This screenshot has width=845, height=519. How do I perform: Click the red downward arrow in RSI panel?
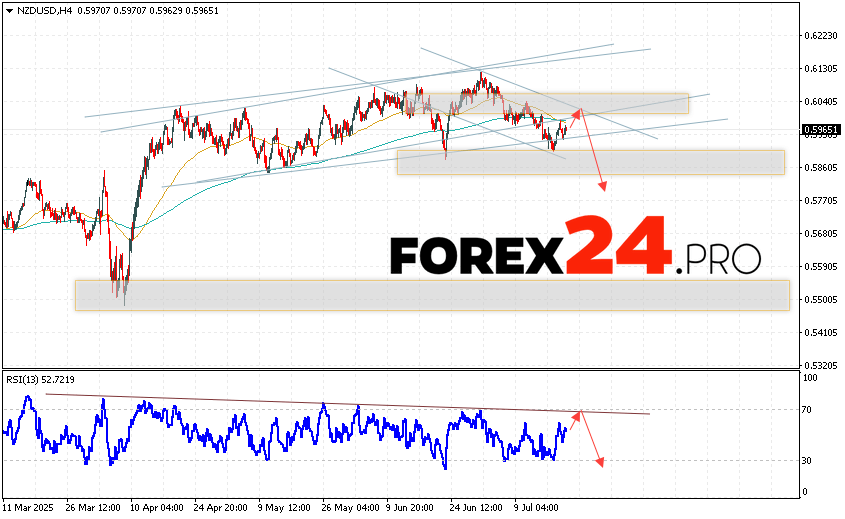pyautogui.click(x=592, y=438)
